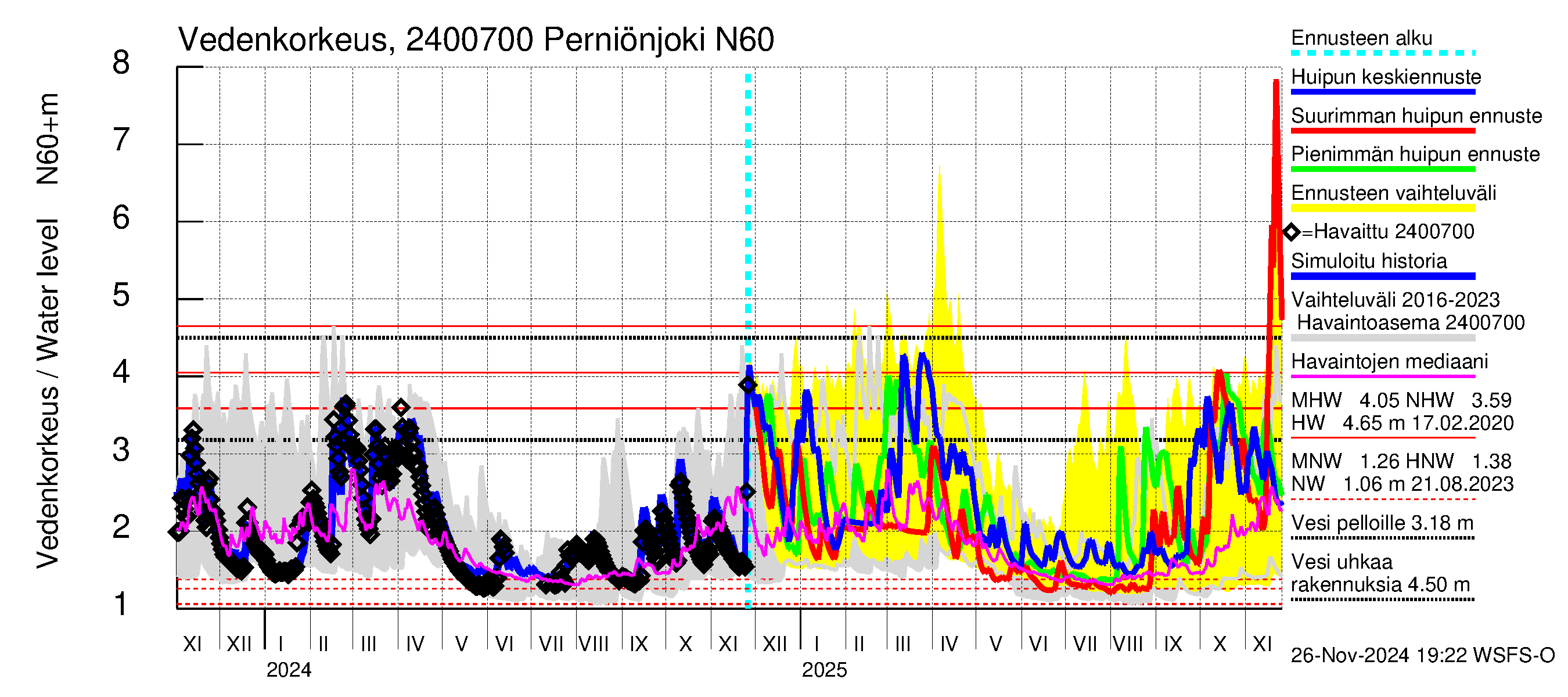This screenshot has height=697, width=1568.
Task: Click the 'VIII' month label in 2025
Action: pyautogui.click(x=1128, y=644)
